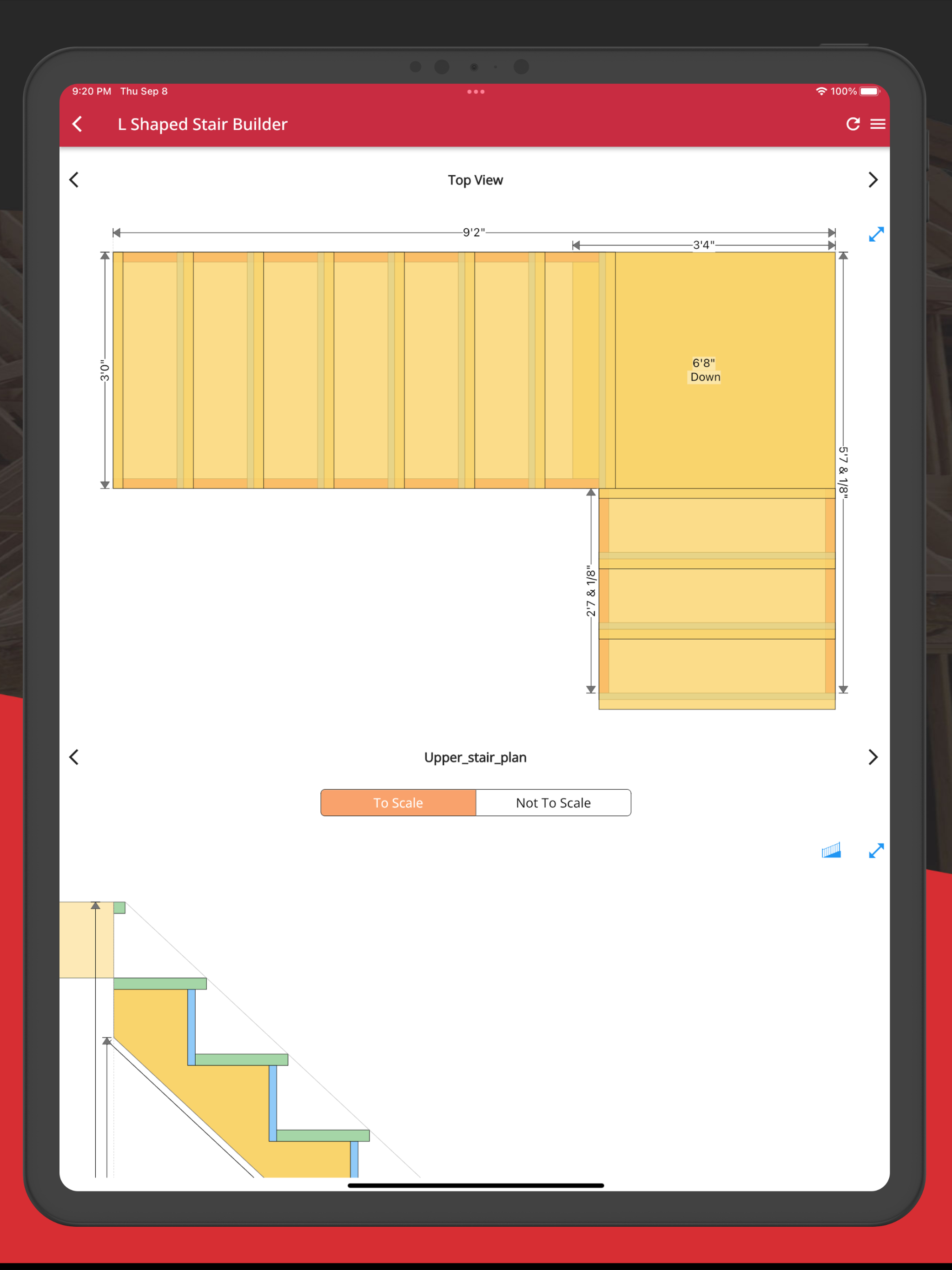Select To Scale option
The height and width of the screenshot is (1270, 952).
pos(398,802)
